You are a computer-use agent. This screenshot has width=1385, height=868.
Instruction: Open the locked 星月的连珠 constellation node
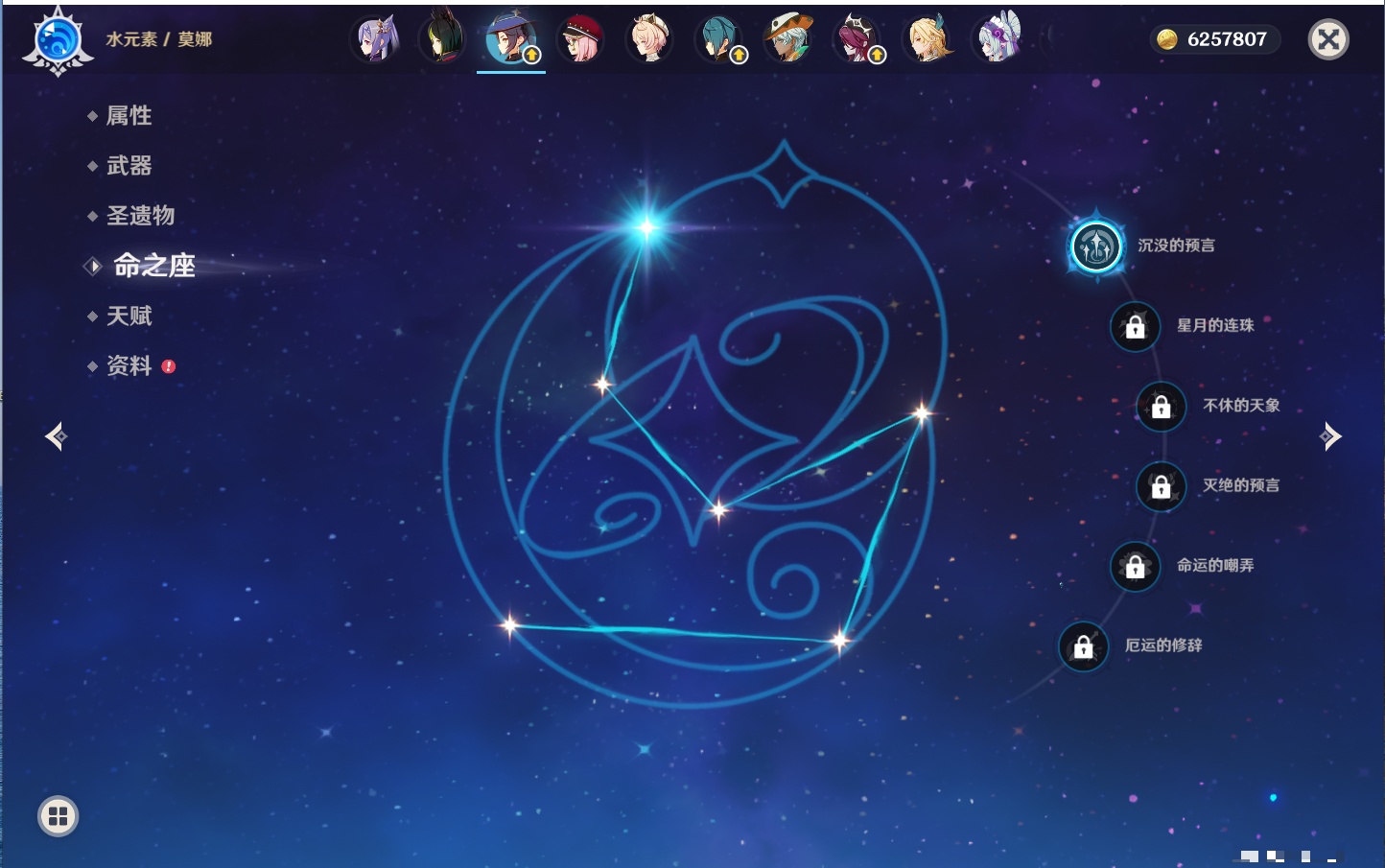(x=1135, y=326)
